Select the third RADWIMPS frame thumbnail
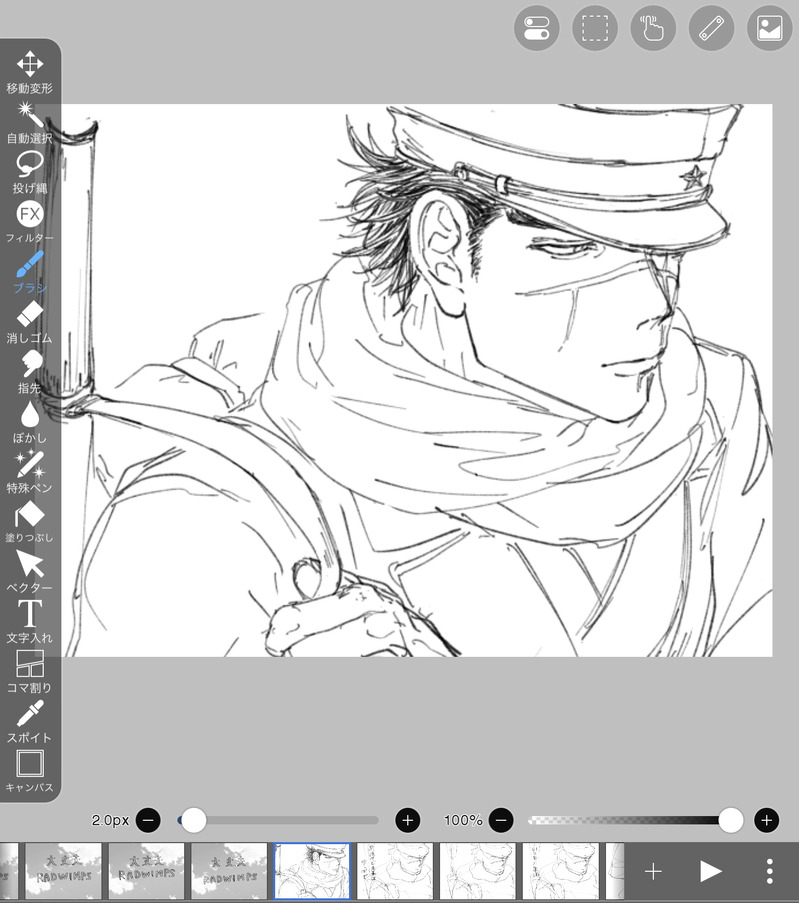This screenshot has height=903, width=799. 229,871
